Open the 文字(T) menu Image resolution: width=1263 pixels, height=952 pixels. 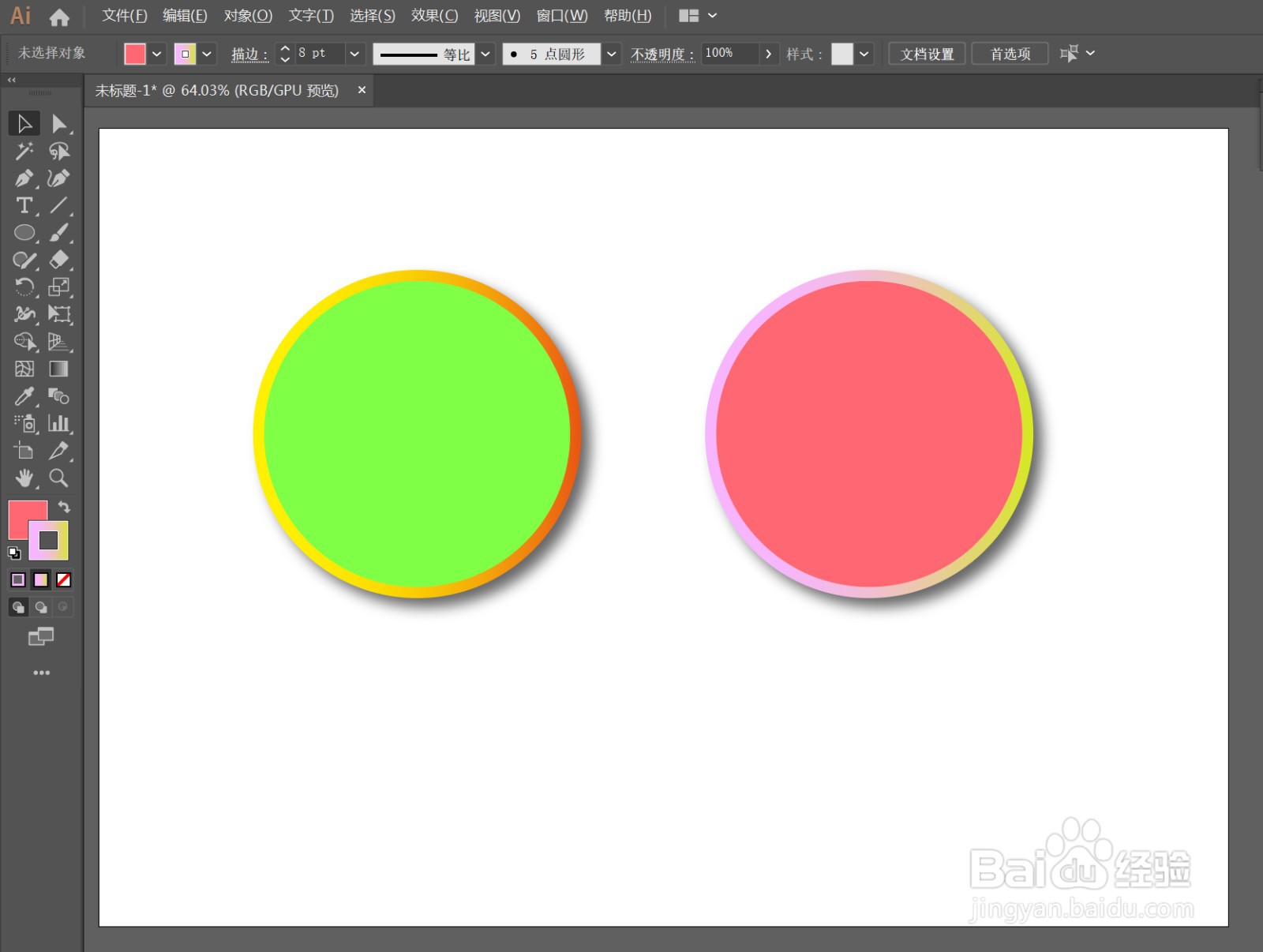[x=311, y=16]
